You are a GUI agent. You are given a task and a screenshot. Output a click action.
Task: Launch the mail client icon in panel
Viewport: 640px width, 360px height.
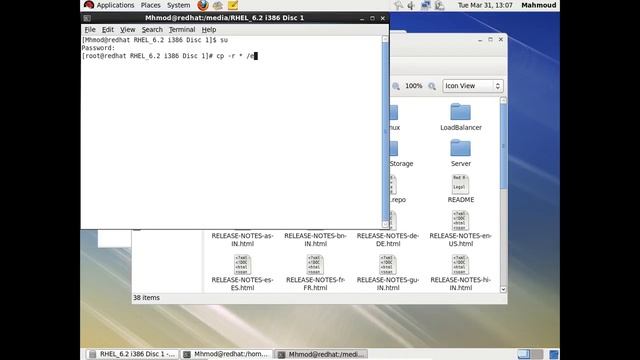pyautogui.click(x=218, y=5)
